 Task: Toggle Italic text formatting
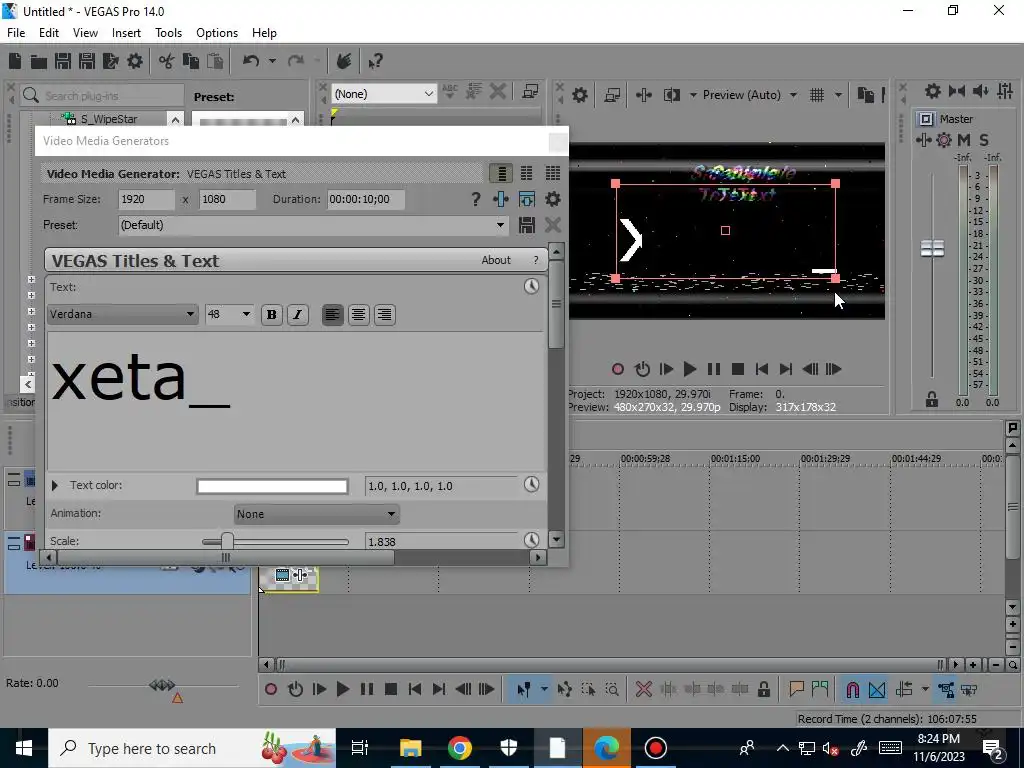pos(298,315)
